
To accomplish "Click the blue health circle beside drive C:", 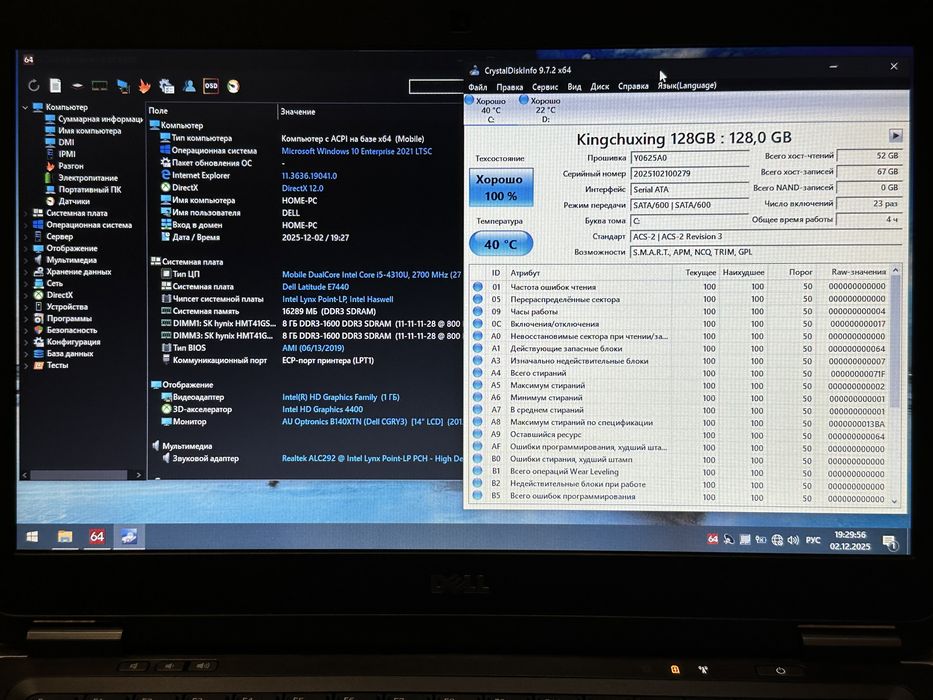I will click(x=469, y=100).
